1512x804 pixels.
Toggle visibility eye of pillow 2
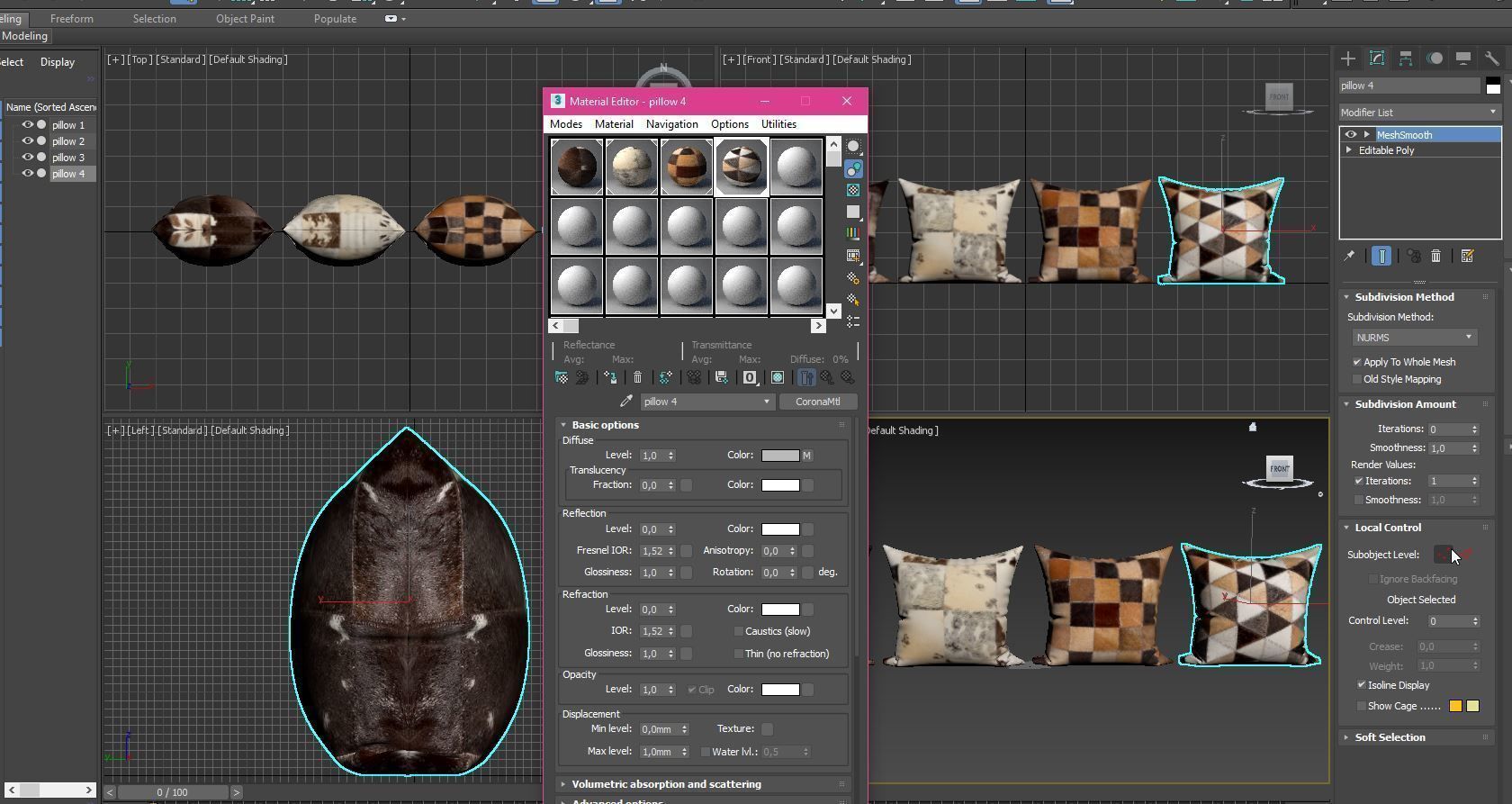(x=27, y=141)
